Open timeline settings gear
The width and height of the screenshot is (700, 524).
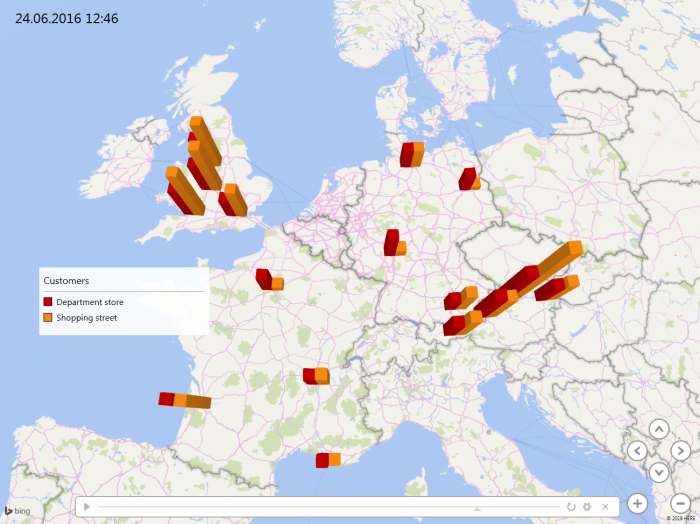point(588,507)
